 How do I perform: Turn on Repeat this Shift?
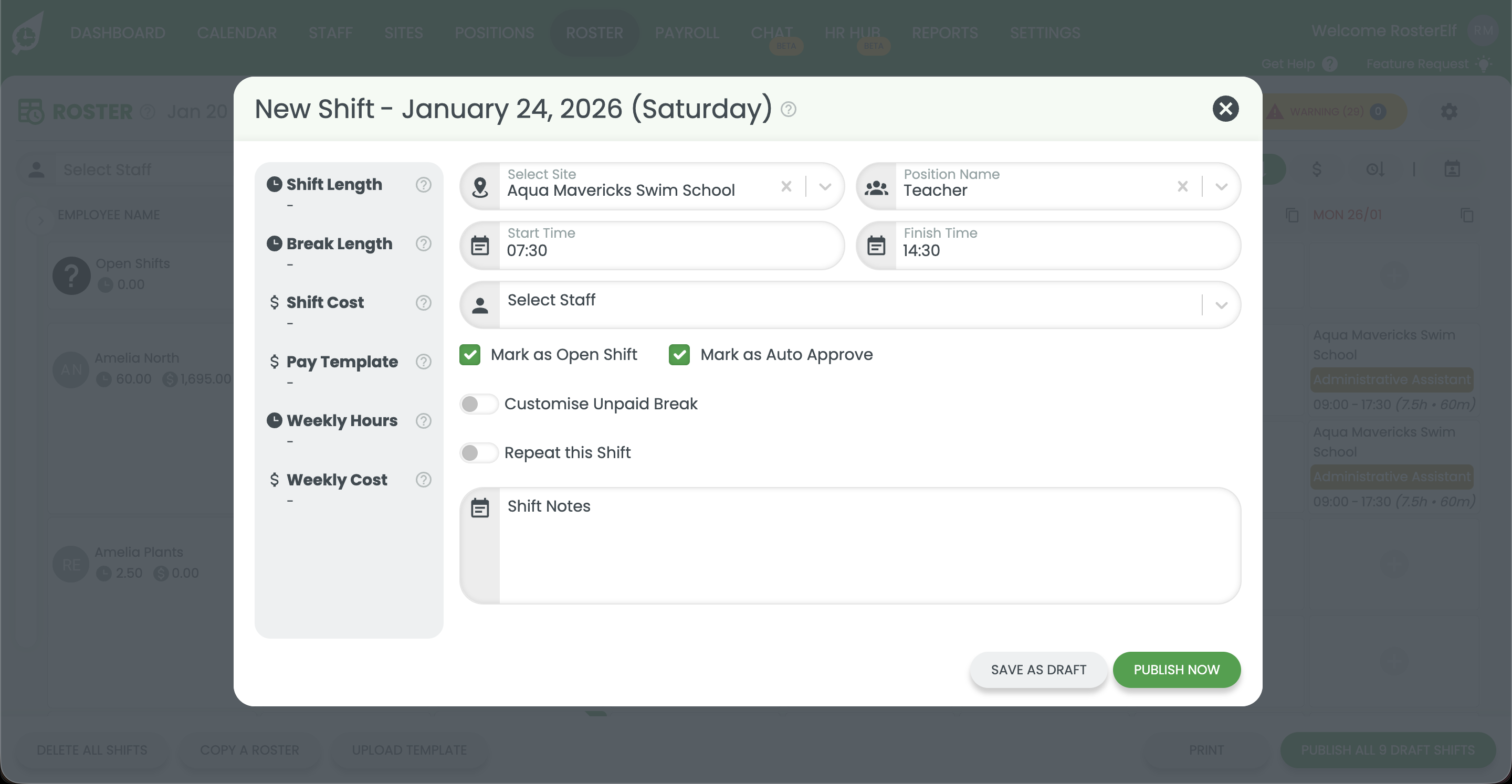(x=478, y=452)
